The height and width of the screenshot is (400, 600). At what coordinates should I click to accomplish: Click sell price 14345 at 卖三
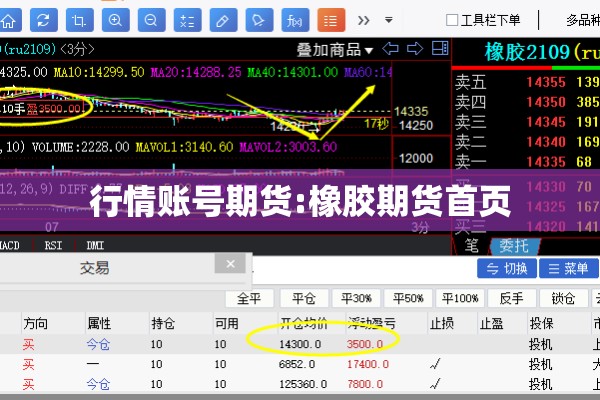[546, 122]
